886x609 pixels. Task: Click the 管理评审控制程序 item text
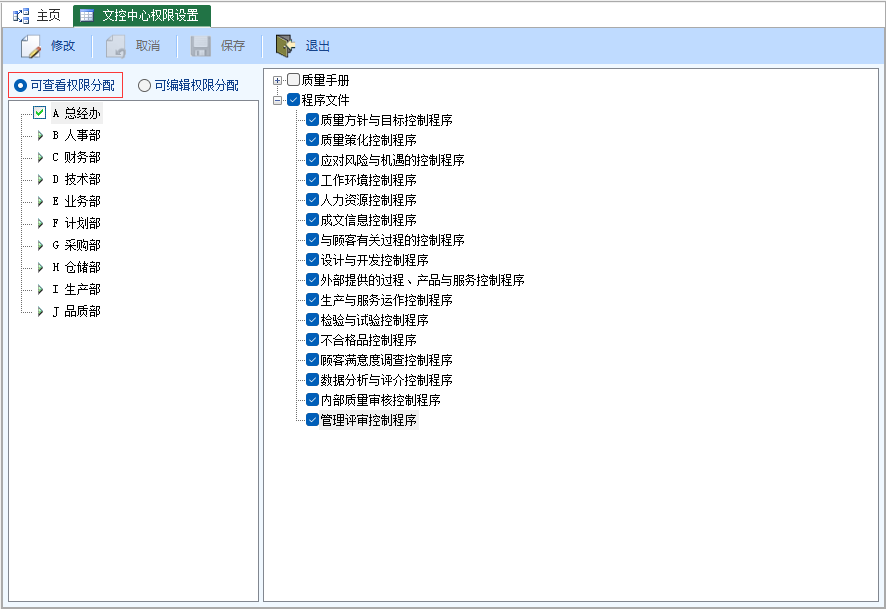pyautogui.click(x=368, y=420)
